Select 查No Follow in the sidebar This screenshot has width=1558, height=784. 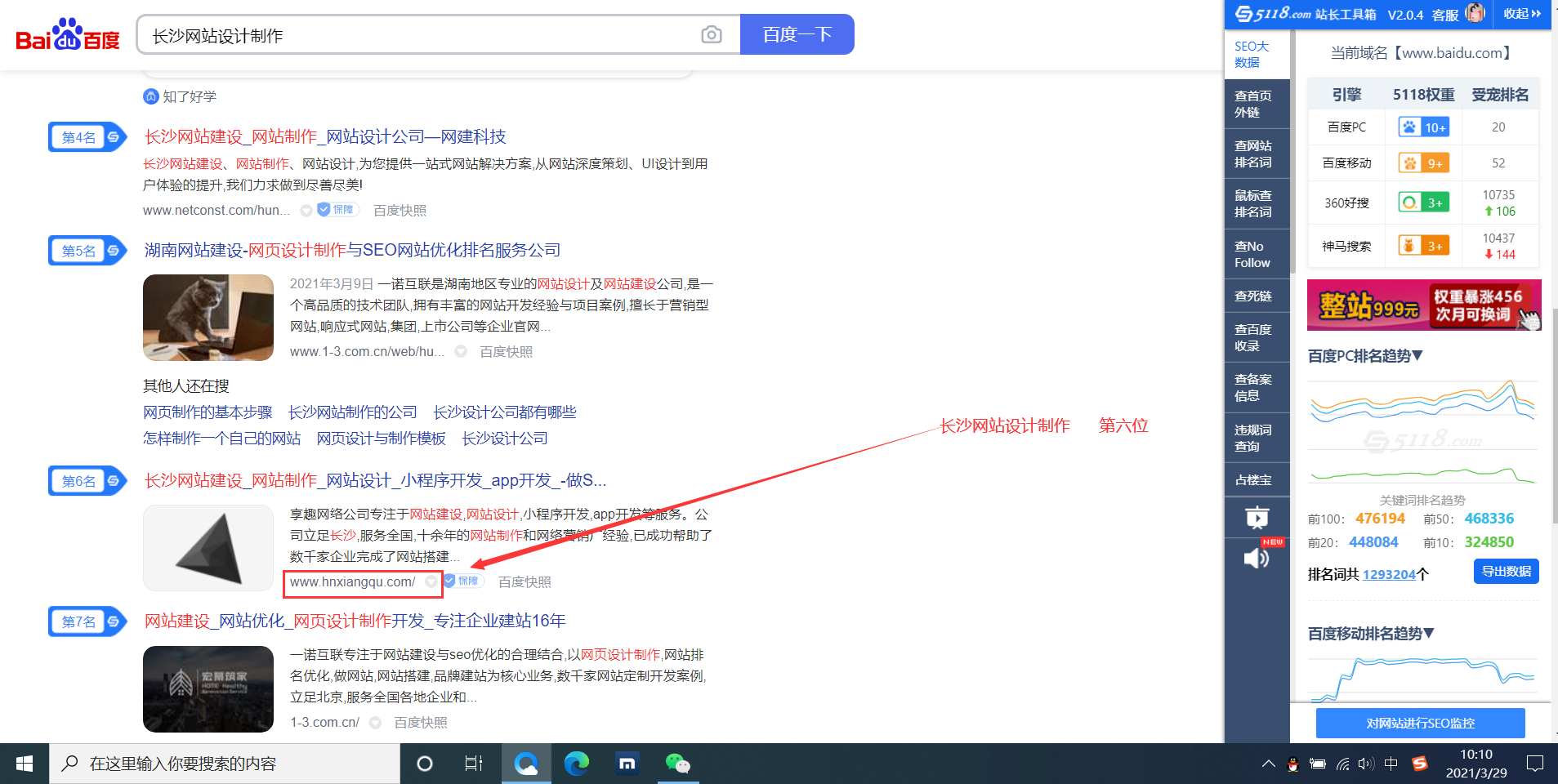1257,255
